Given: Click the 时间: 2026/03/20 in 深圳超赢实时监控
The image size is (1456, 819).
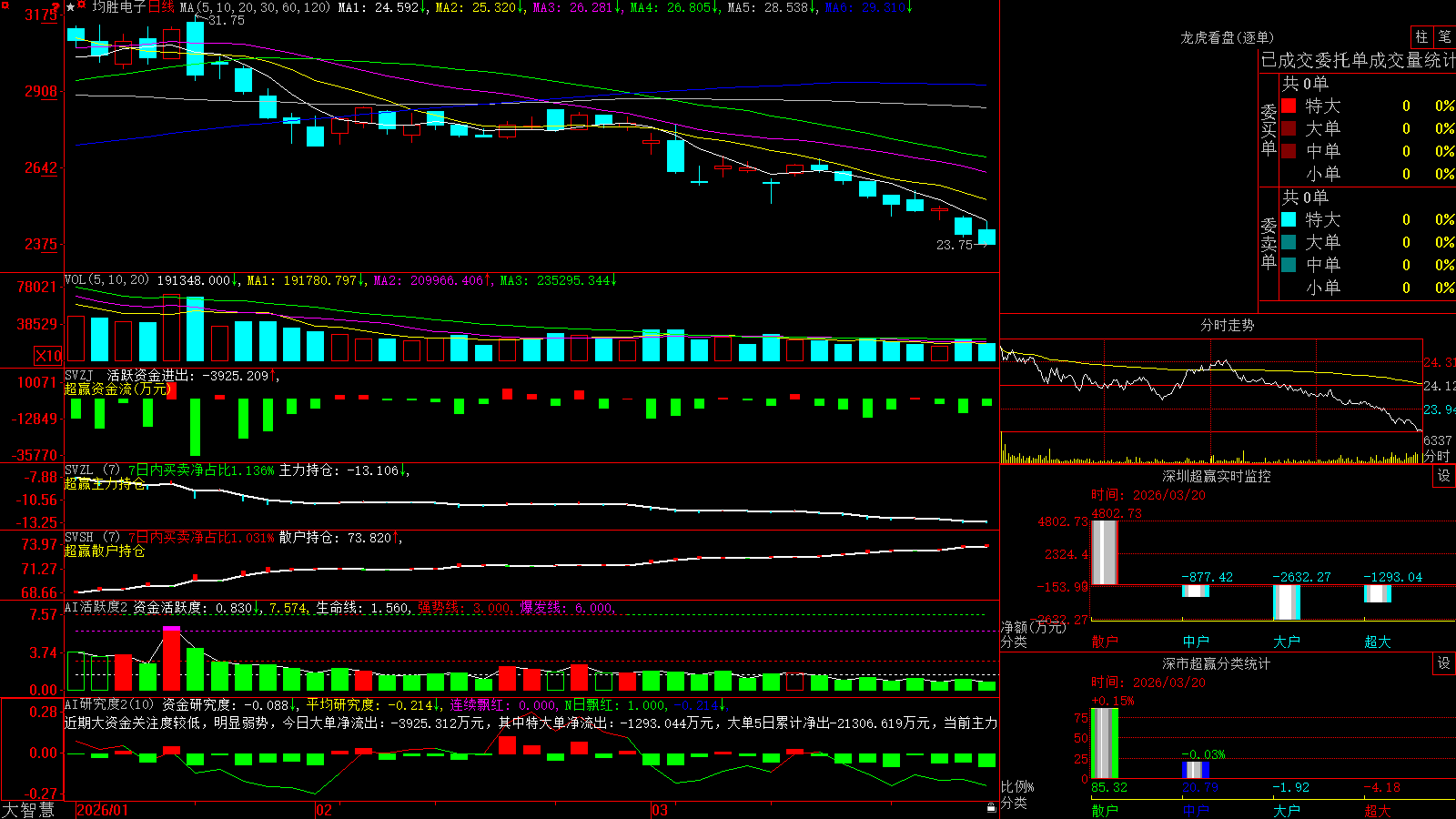Looking at the screenshot, I should [x=1148, y=495].
